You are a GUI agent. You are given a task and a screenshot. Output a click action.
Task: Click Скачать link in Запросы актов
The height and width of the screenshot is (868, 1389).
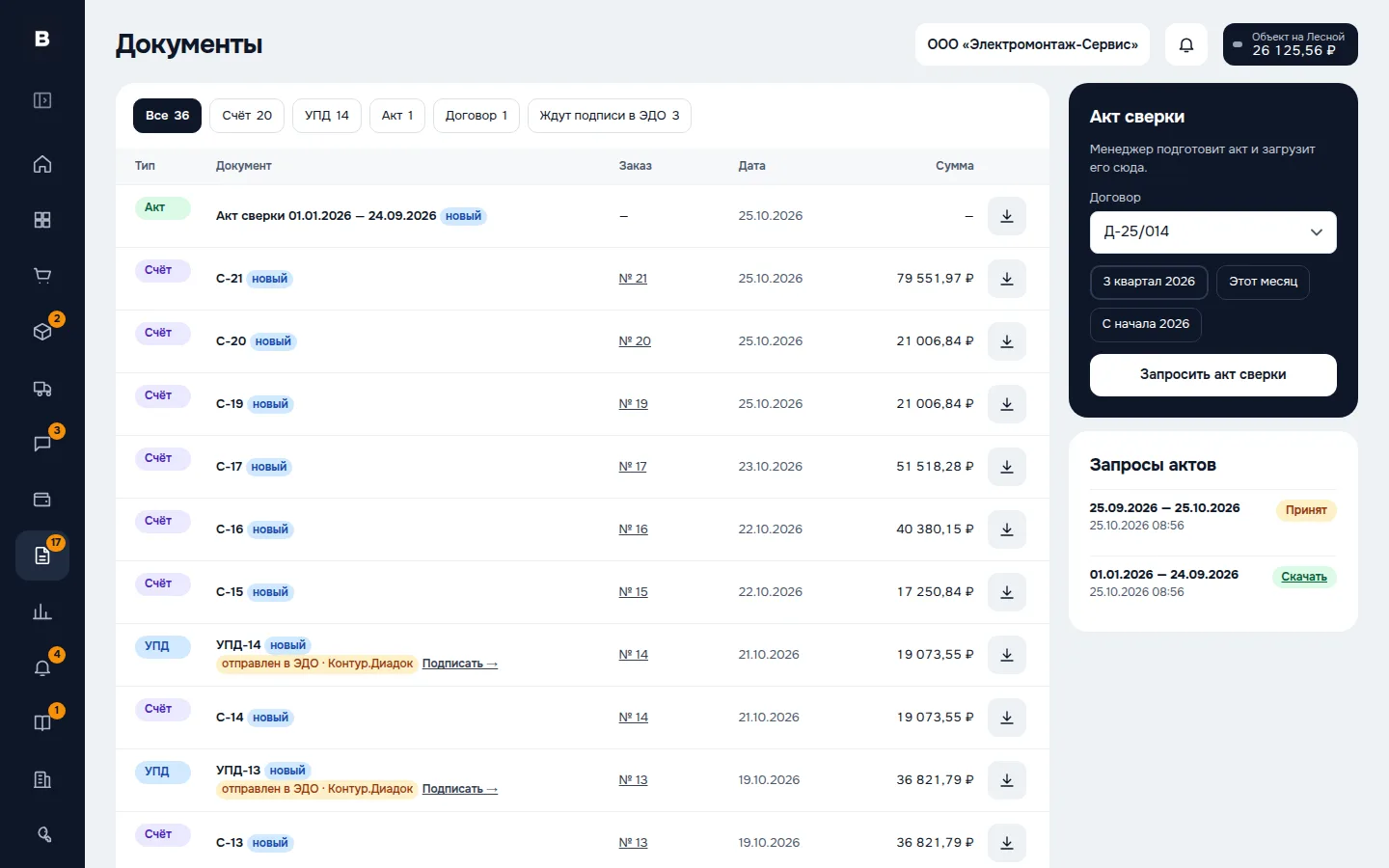(x=1304, y=577)
